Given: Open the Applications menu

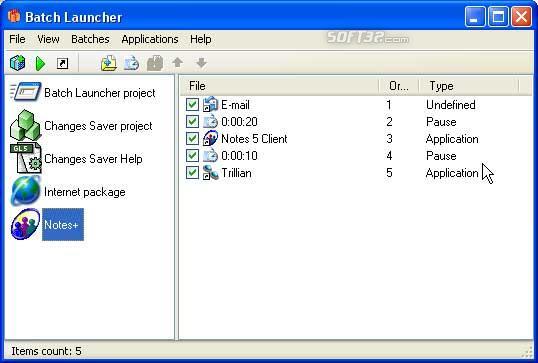Looking at the screenshot, I should pos(150,39).
